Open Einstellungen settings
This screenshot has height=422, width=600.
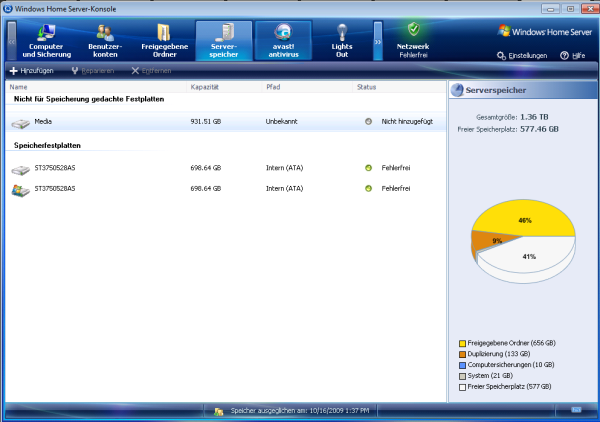point(522,56)
